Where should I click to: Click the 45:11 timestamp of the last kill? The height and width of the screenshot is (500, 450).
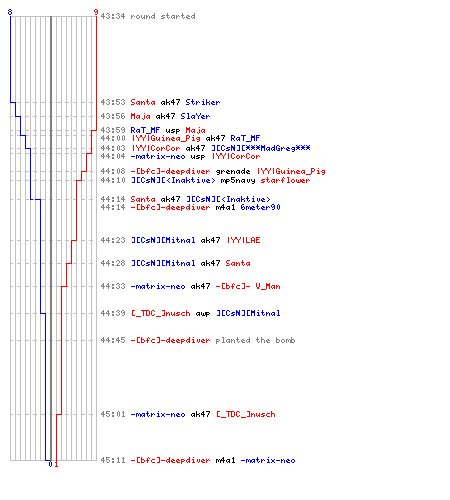(113, 460)
